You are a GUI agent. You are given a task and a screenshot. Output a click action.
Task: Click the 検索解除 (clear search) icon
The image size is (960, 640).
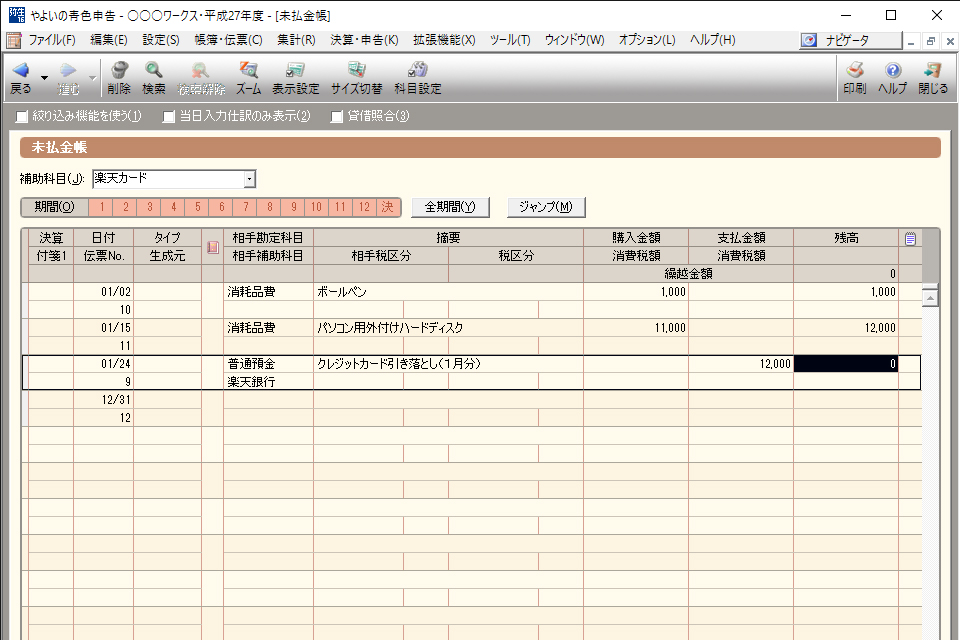click(x=201, y=70)
